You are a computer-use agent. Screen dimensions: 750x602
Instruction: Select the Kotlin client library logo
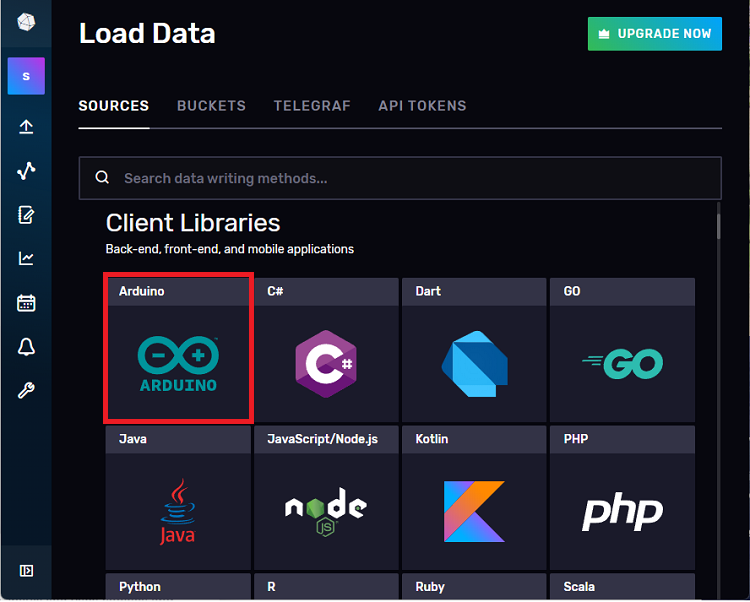coord(474,512)
